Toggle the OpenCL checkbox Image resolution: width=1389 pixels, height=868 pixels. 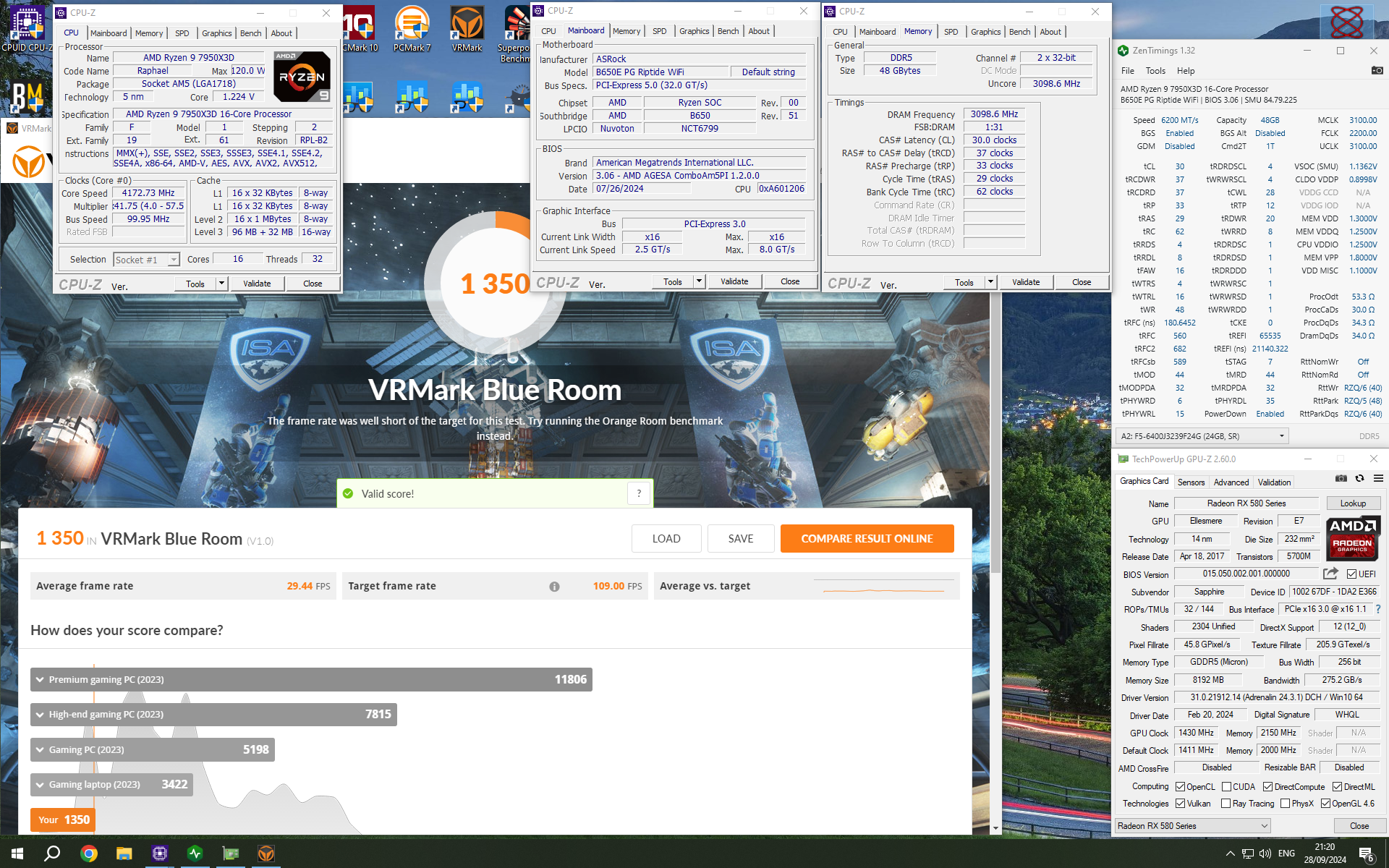pos(1180,787)
